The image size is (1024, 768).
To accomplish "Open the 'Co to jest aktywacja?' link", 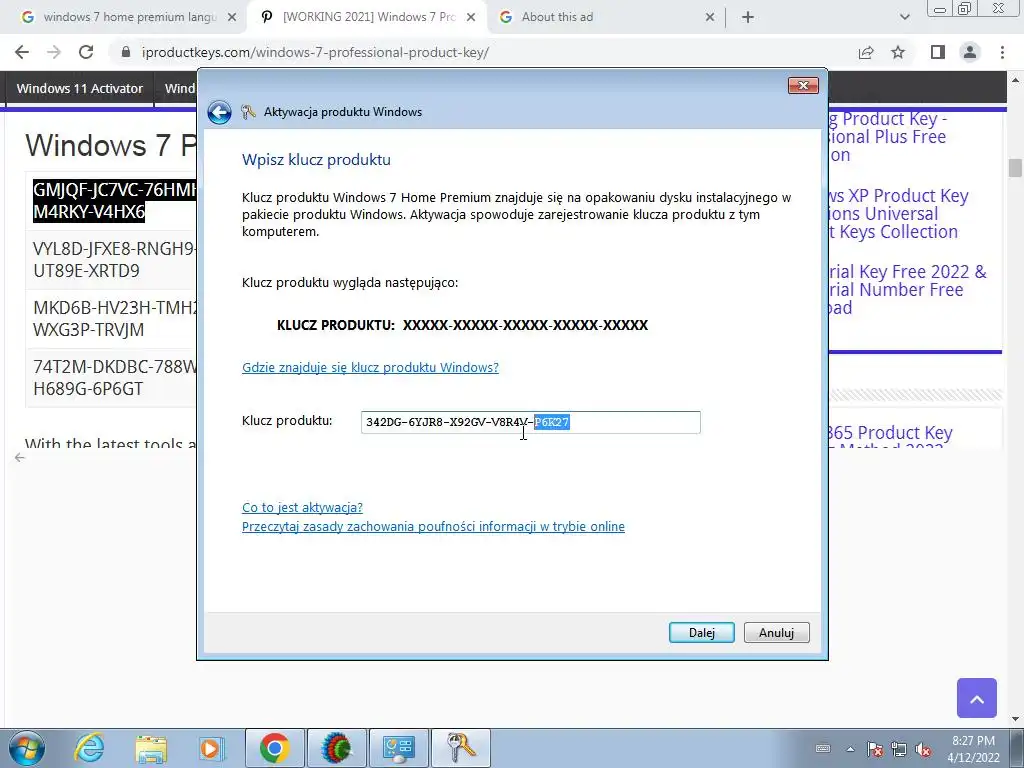I will point(302,507).
